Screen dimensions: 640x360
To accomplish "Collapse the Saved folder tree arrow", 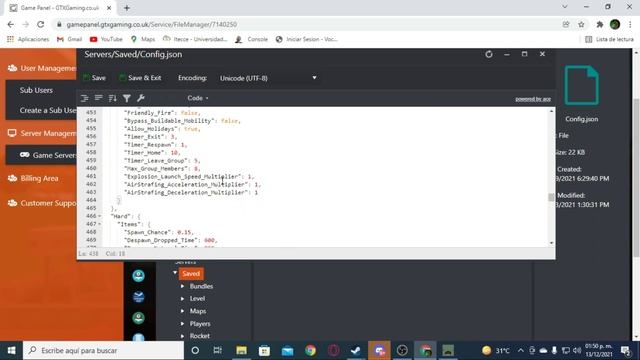I will click(175, 273).
